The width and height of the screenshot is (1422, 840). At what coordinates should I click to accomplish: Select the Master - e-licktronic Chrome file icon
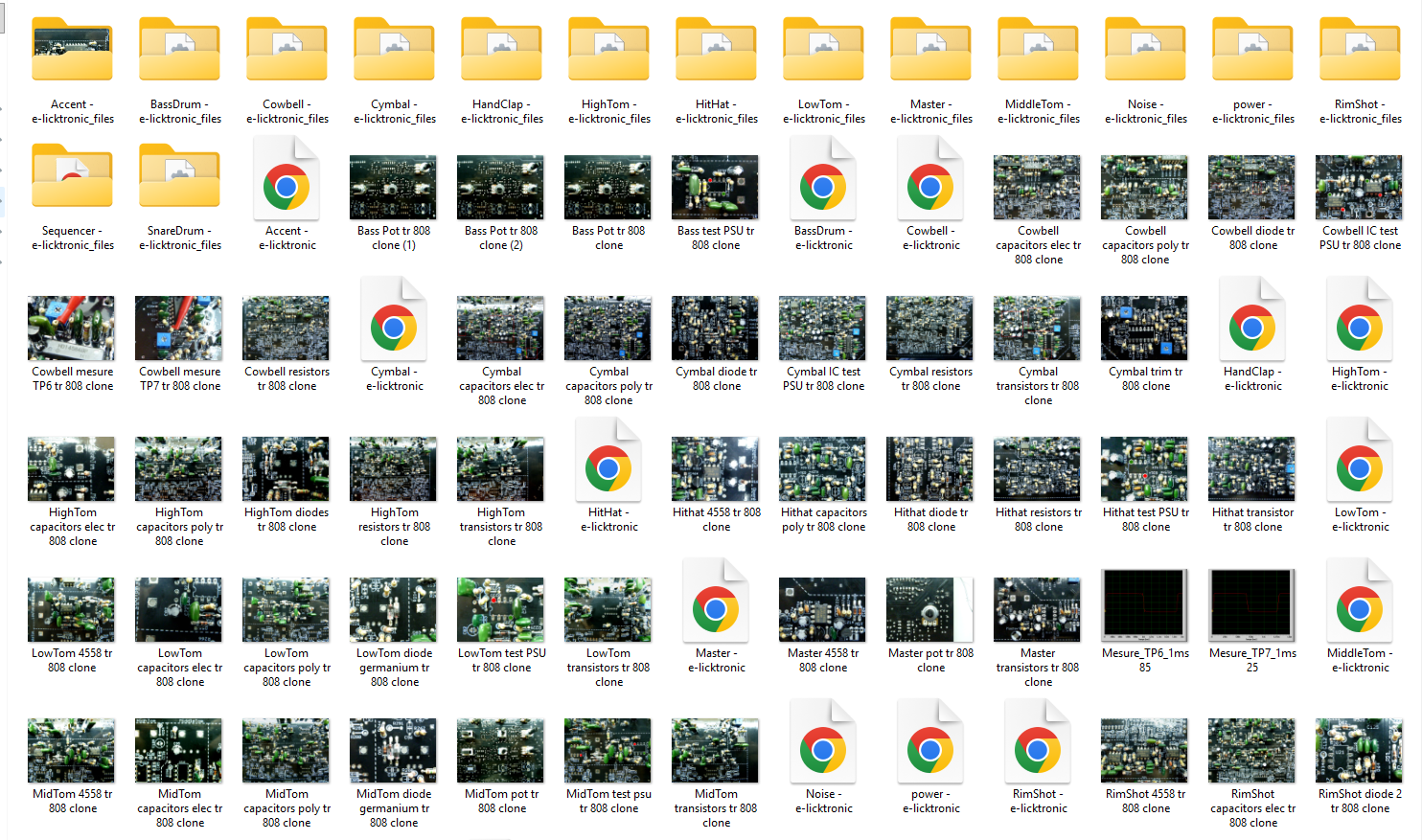[x=716, y=601]
